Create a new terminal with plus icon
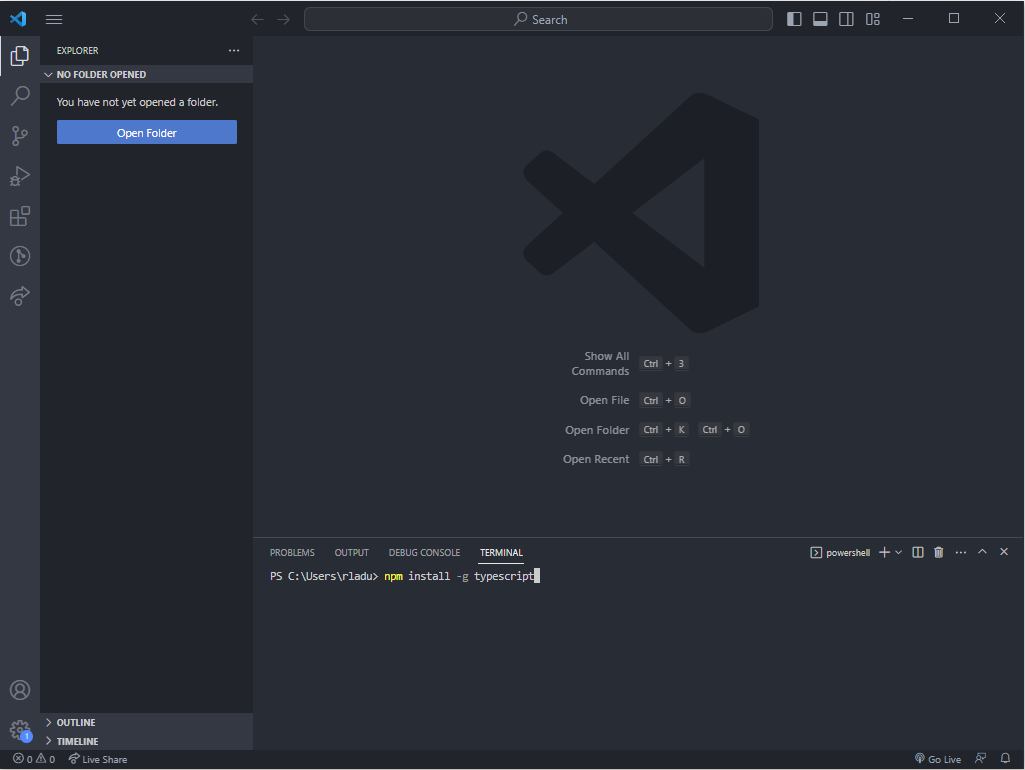1025x770 pixels. click(884, 552)
